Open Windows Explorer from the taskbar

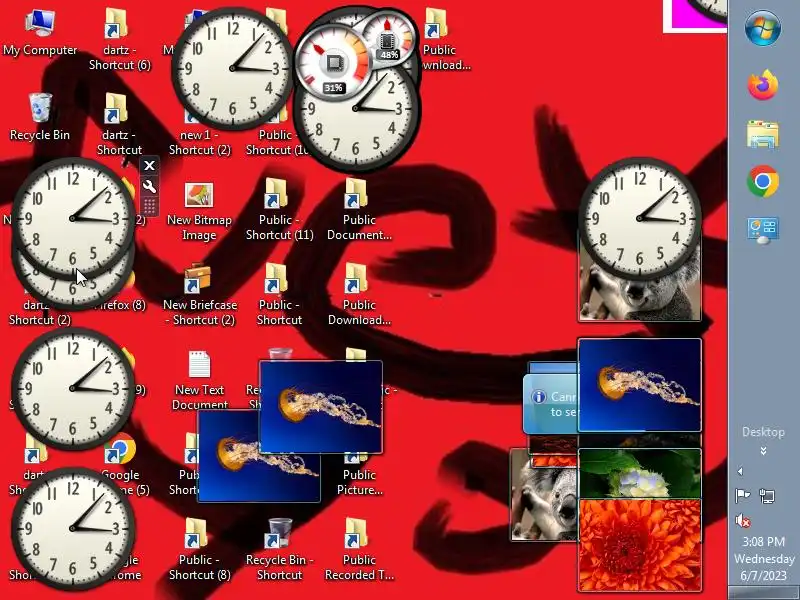point(763,135)
